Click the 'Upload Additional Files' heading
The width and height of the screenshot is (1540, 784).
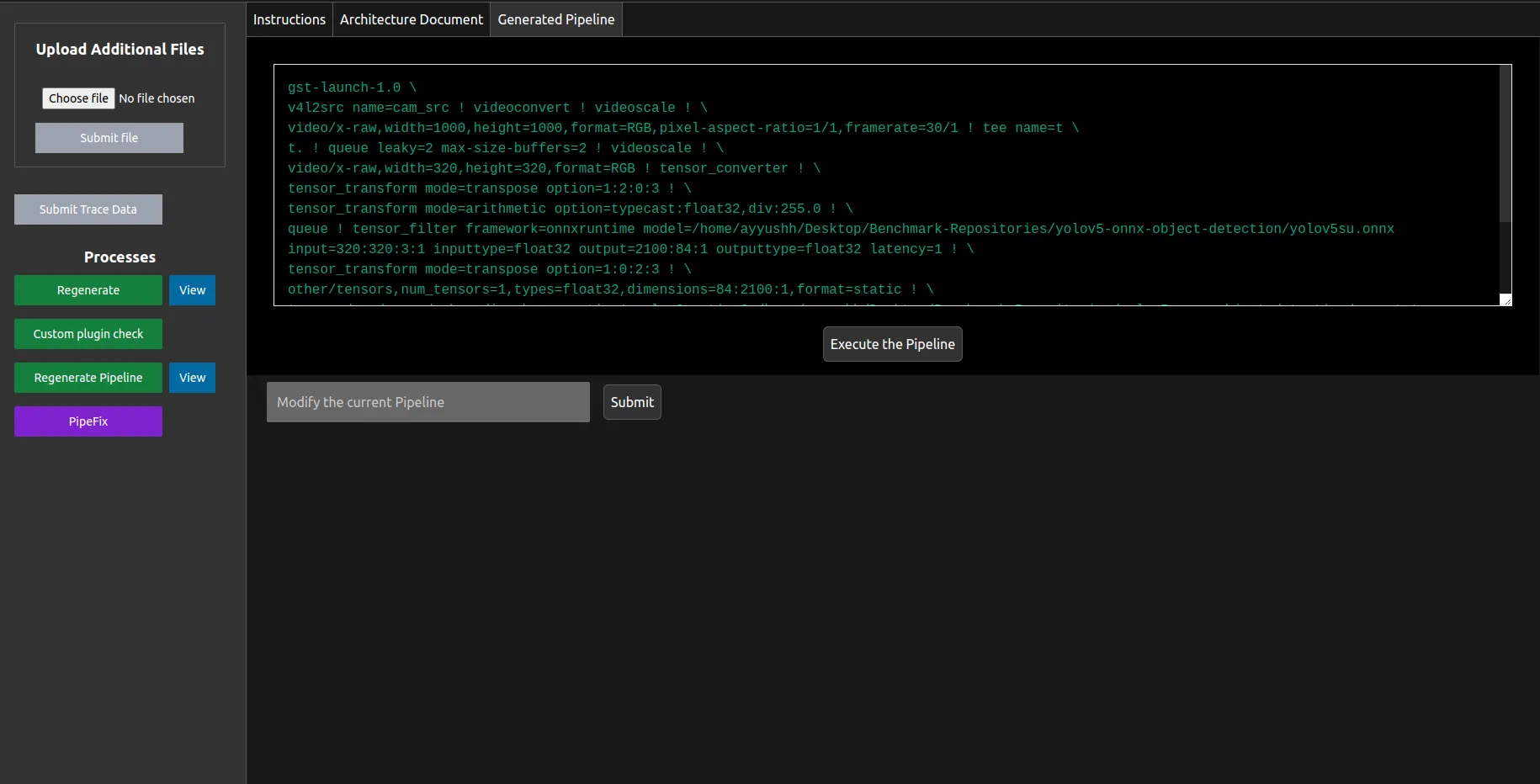click(119, 49)
